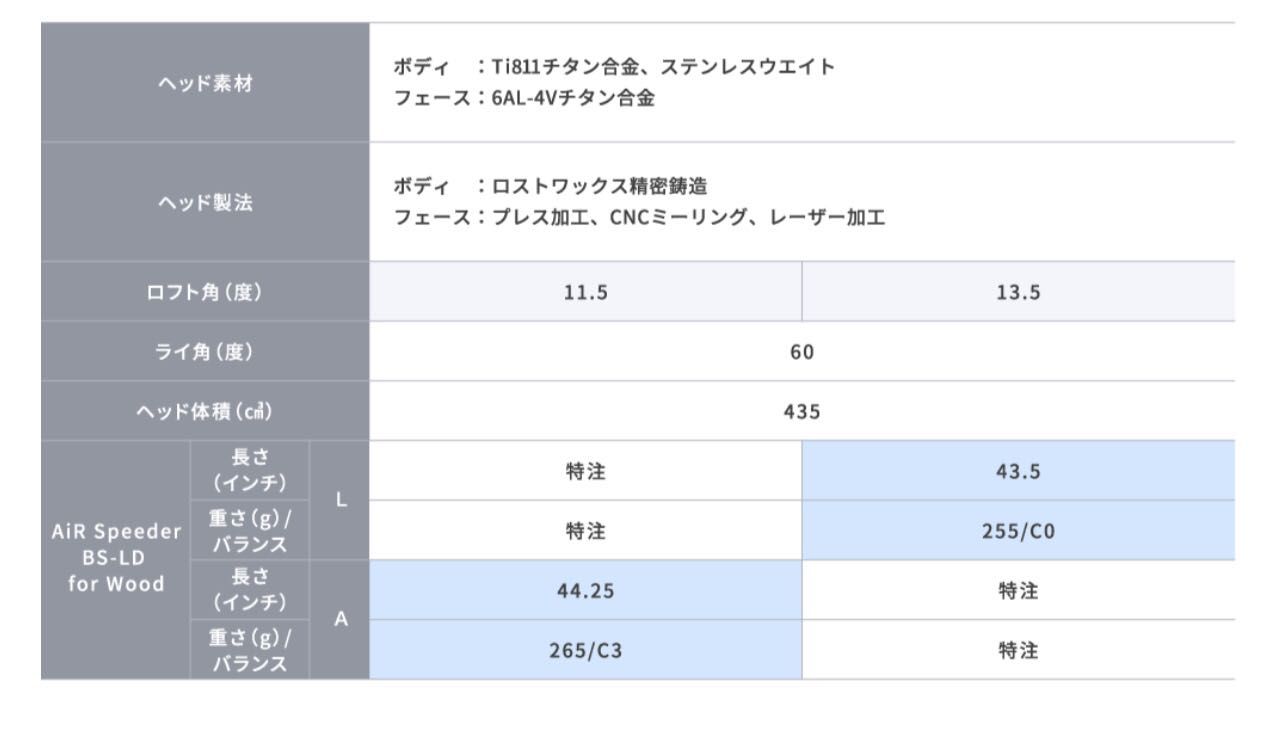Select the 11.5 loft angle cell
The height and width of the screenshot is (748, 1267).
[x=585, y=292]
